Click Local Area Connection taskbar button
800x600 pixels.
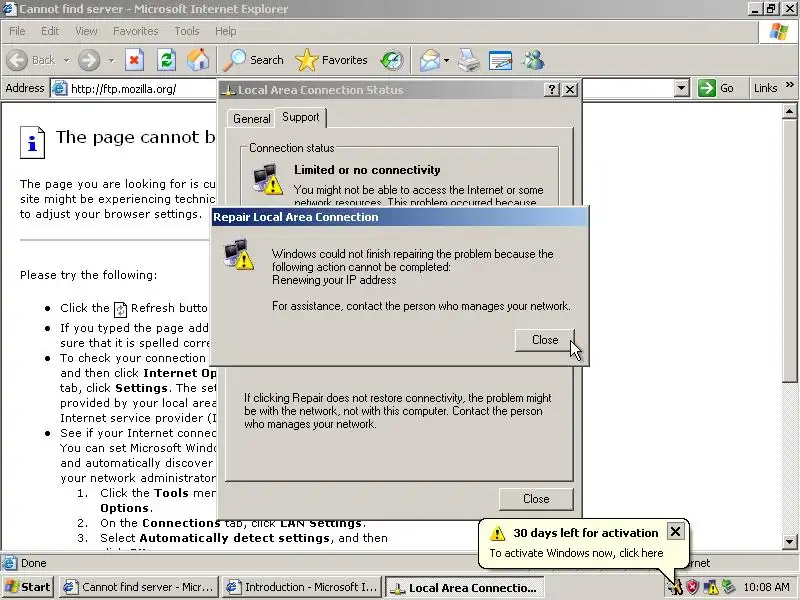pyautogui.click(x=464, y=587)
